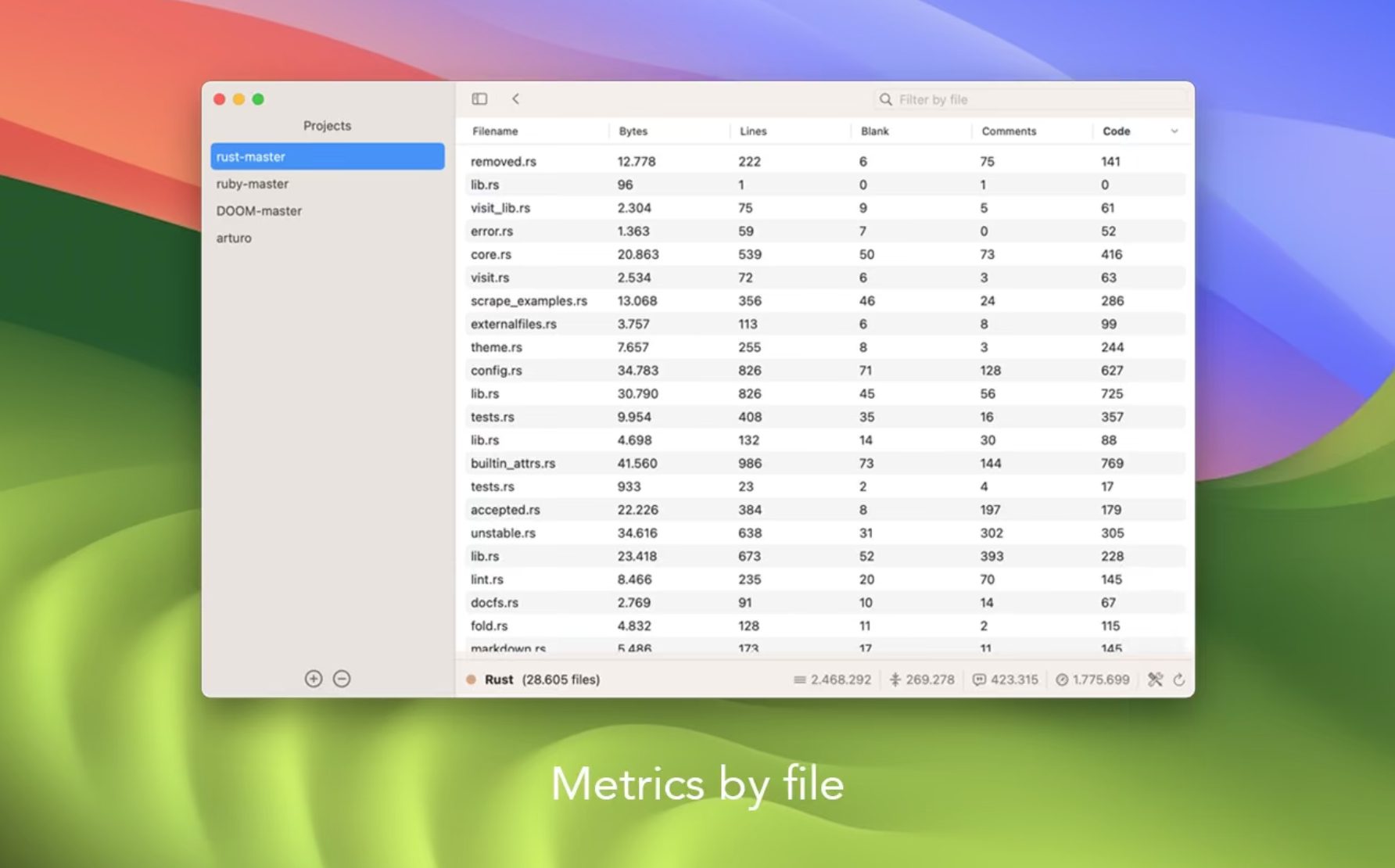Select the ruby-master project
1395x868 pixels.
coord(253,184)
